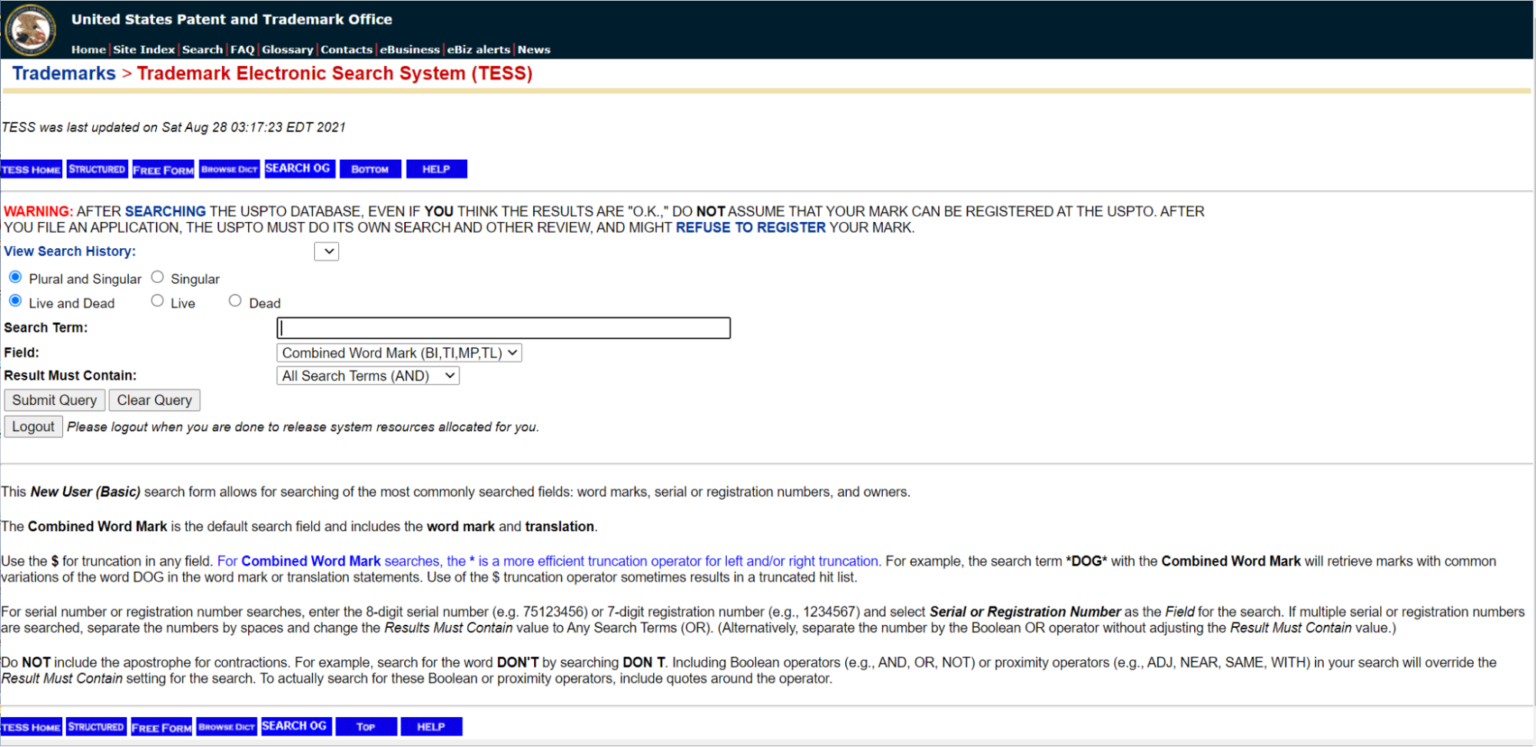Open Result Must Contain dropdown

pos(368,376)
